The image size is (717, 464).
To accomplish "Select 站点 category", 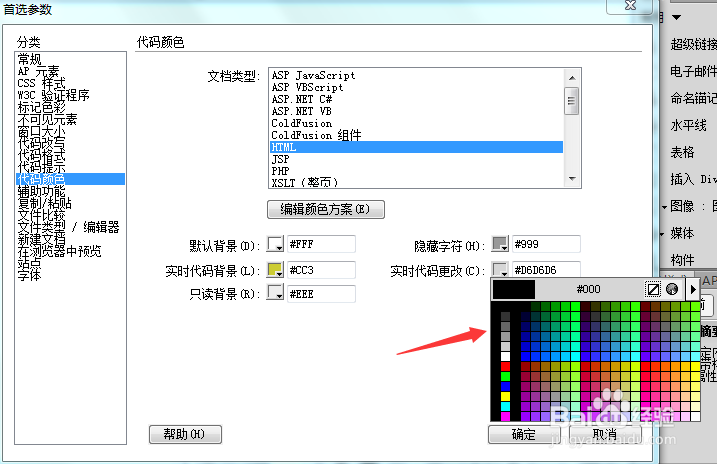I will pyautogui.click(x=70, y=263).
